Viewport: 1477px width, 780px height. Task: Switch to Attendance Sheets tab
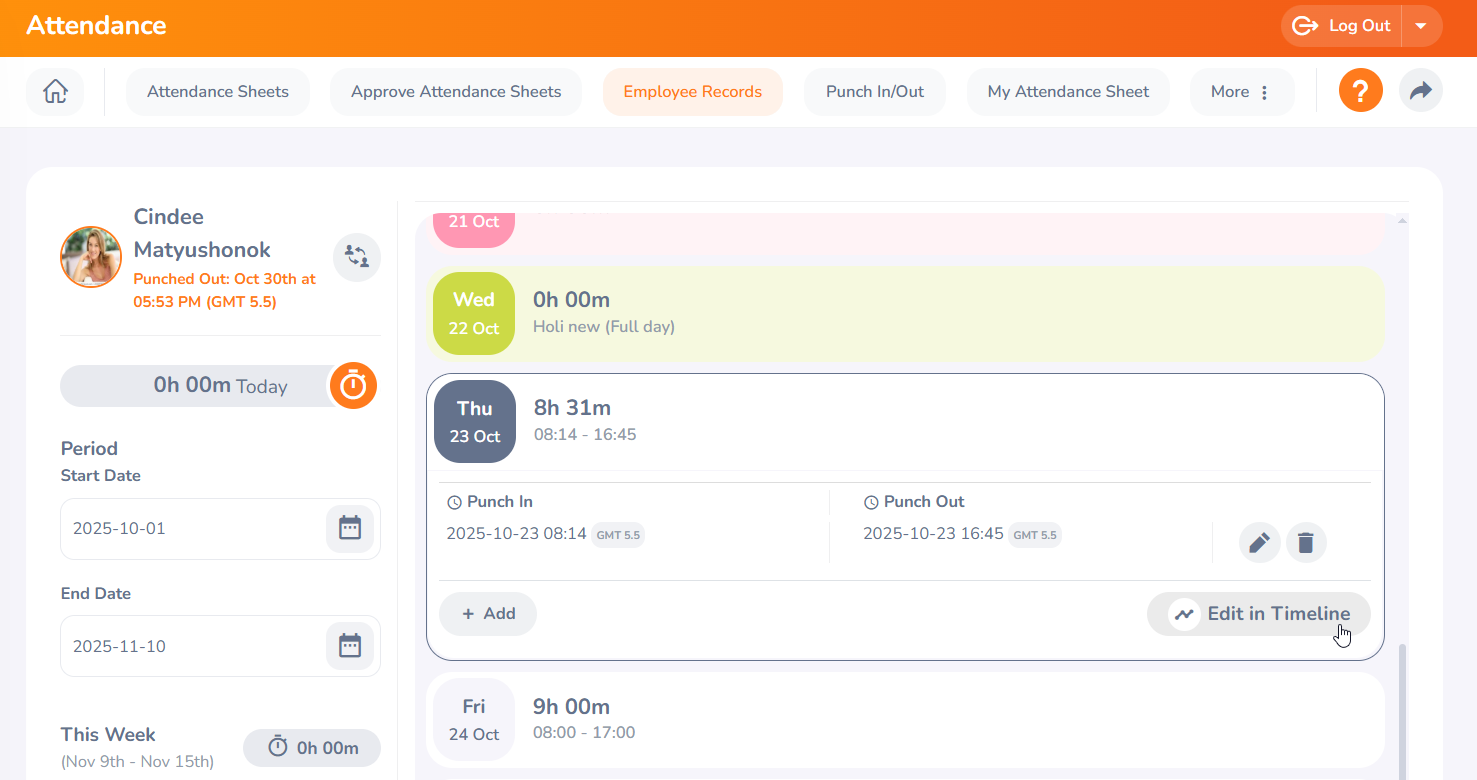218,92
